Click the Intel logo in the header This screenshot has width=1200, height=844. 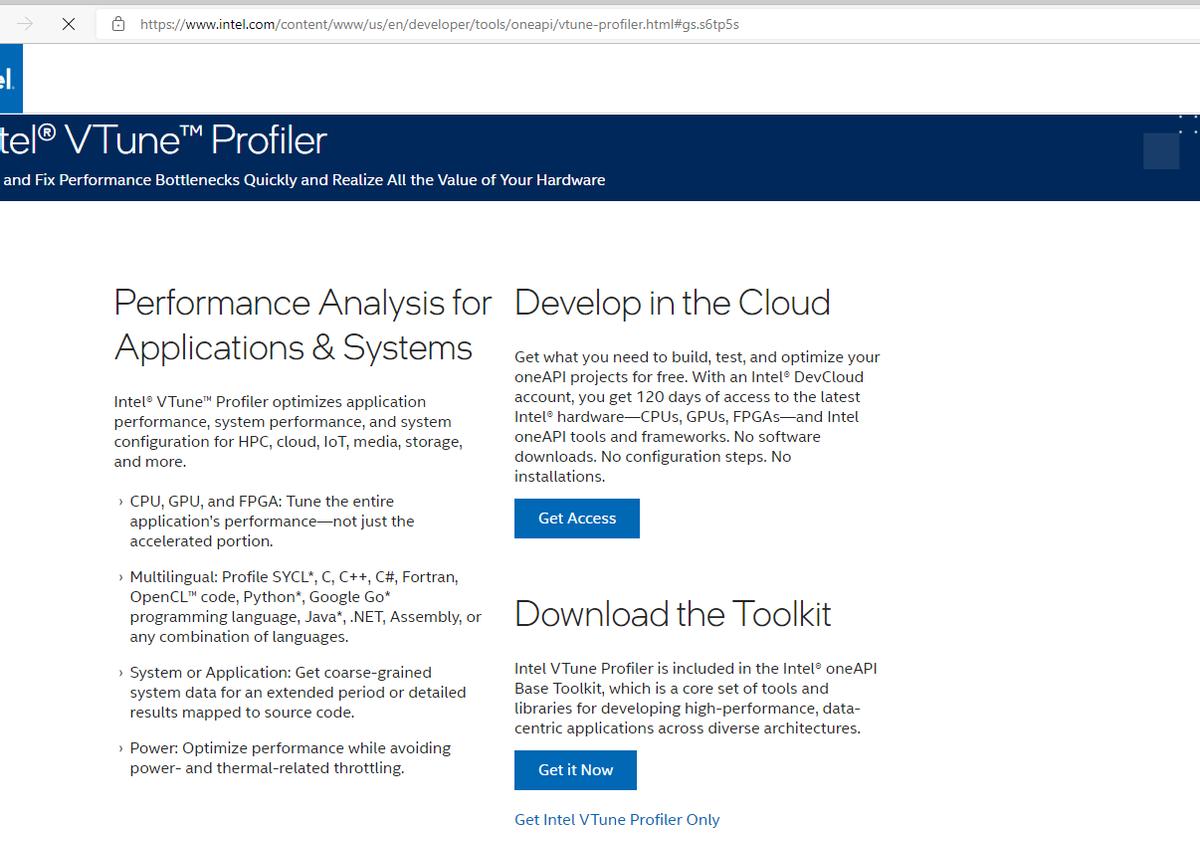tap(10, 82)
